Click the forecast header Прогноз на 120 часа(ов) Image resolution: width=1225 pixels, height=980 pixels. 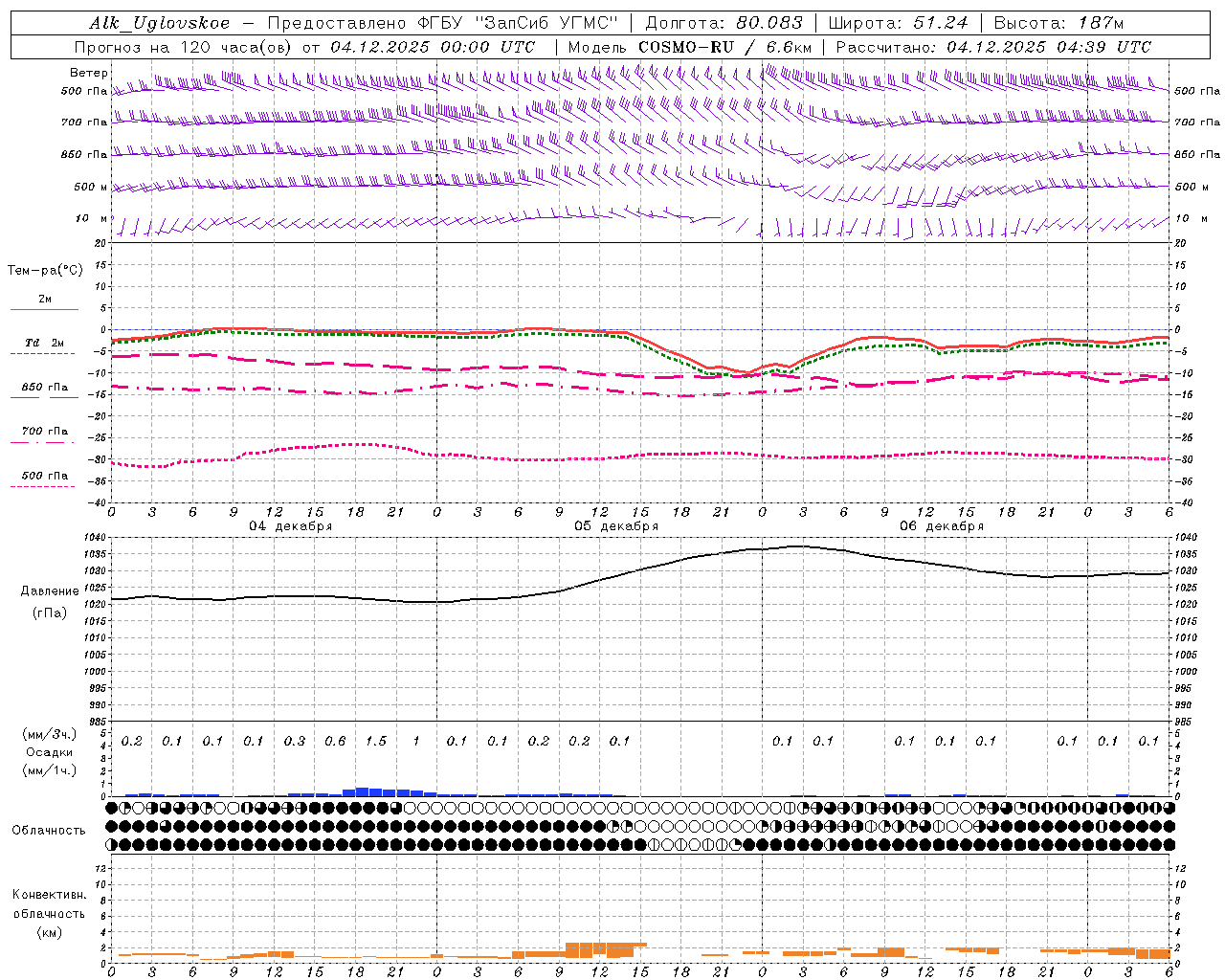pos(184,47)
